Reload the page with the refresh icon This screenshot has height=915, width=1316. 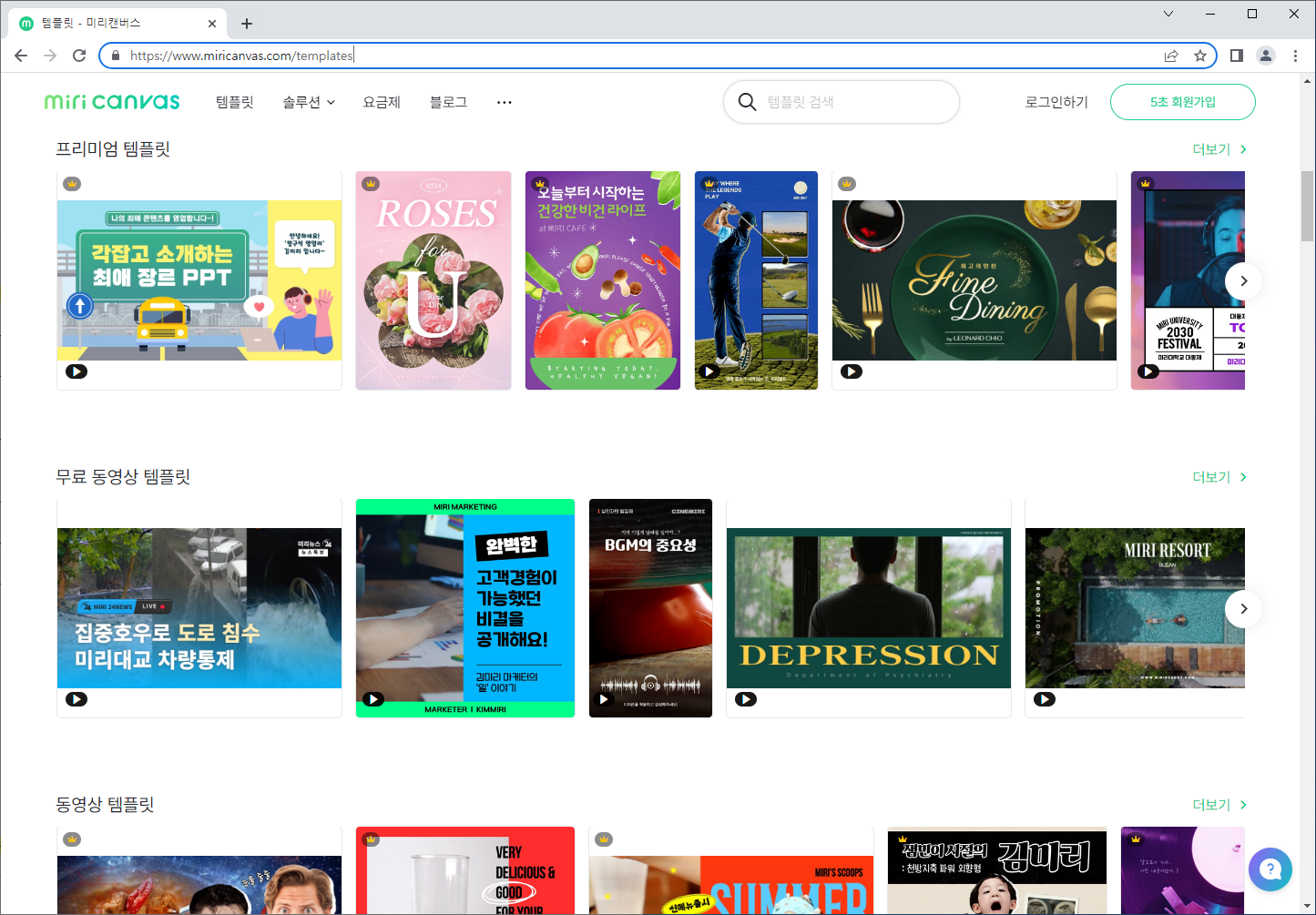point(79,56)
